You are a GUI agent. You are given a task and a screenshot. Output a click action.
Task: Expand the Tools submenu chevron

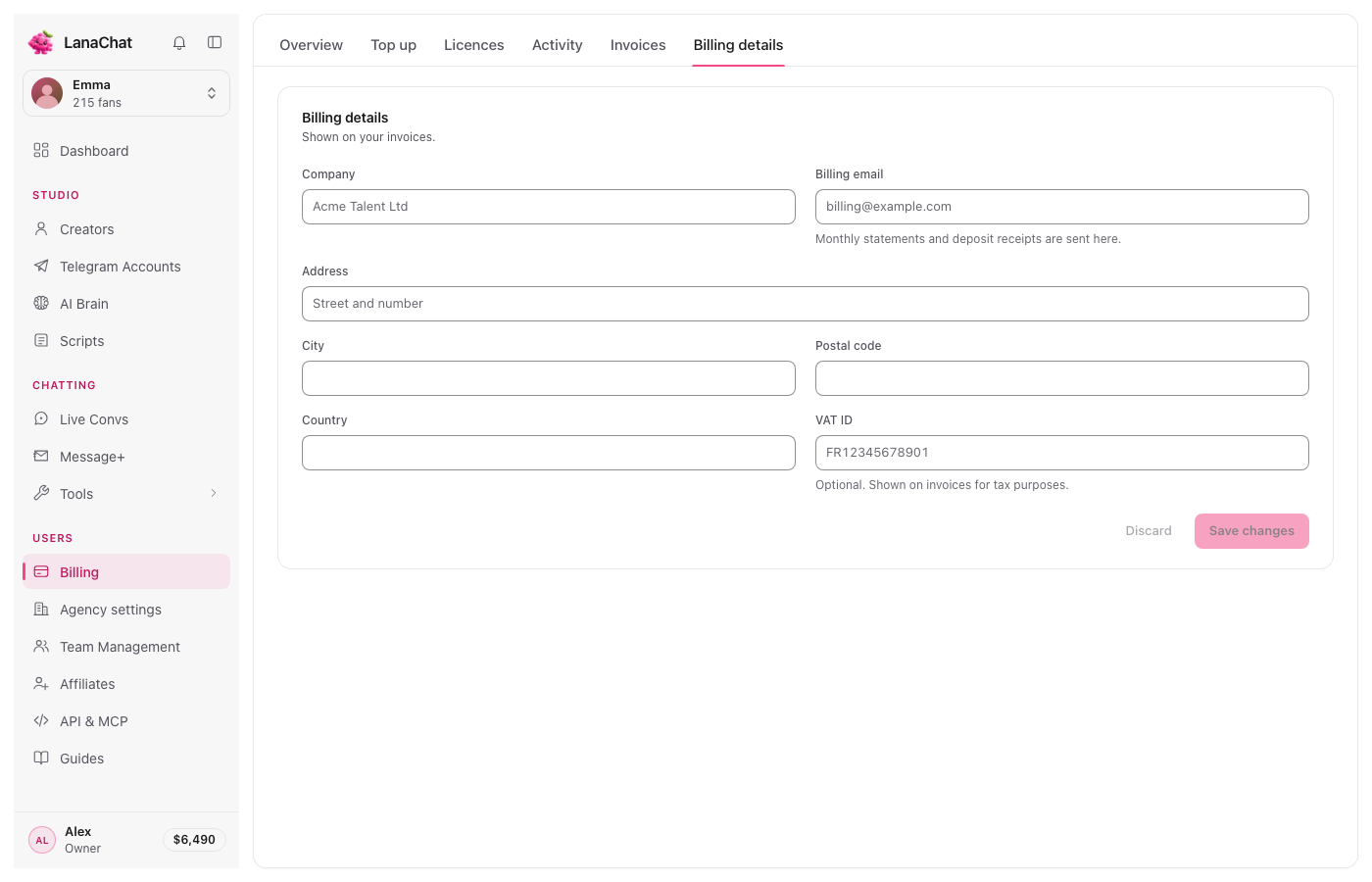coord(214,493)
